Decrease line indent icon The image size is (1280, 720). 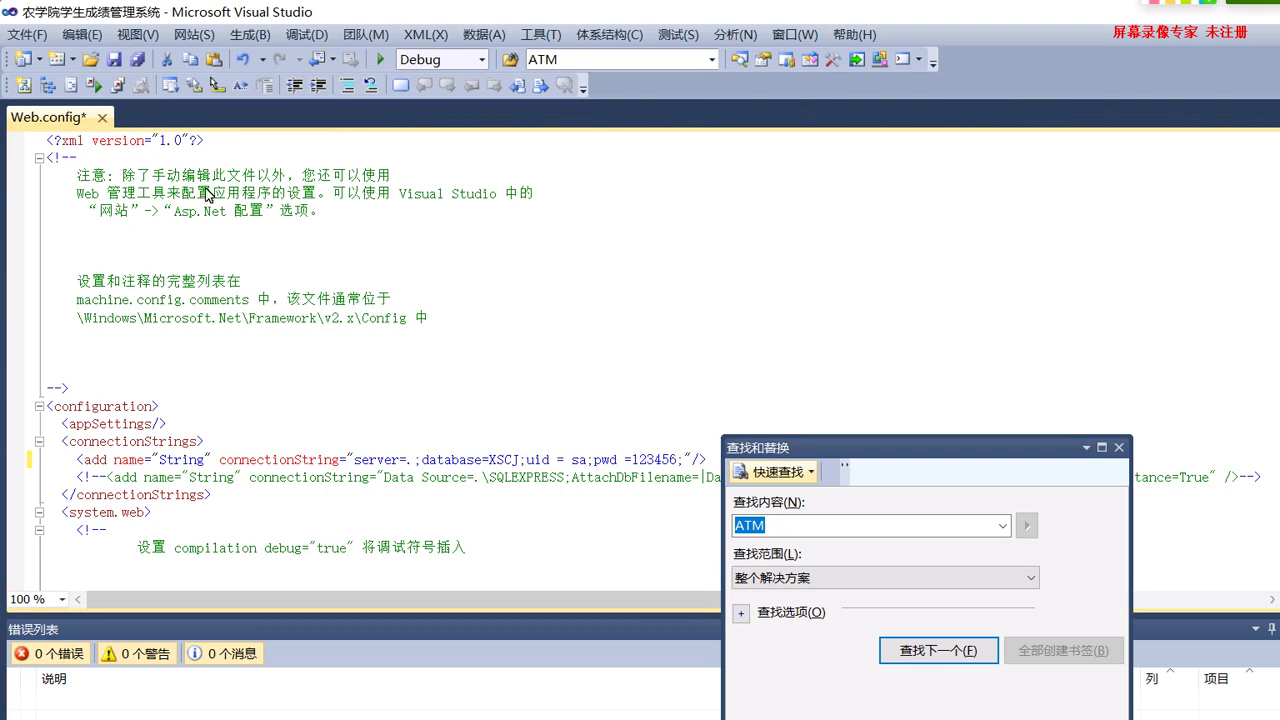[295, 86]
